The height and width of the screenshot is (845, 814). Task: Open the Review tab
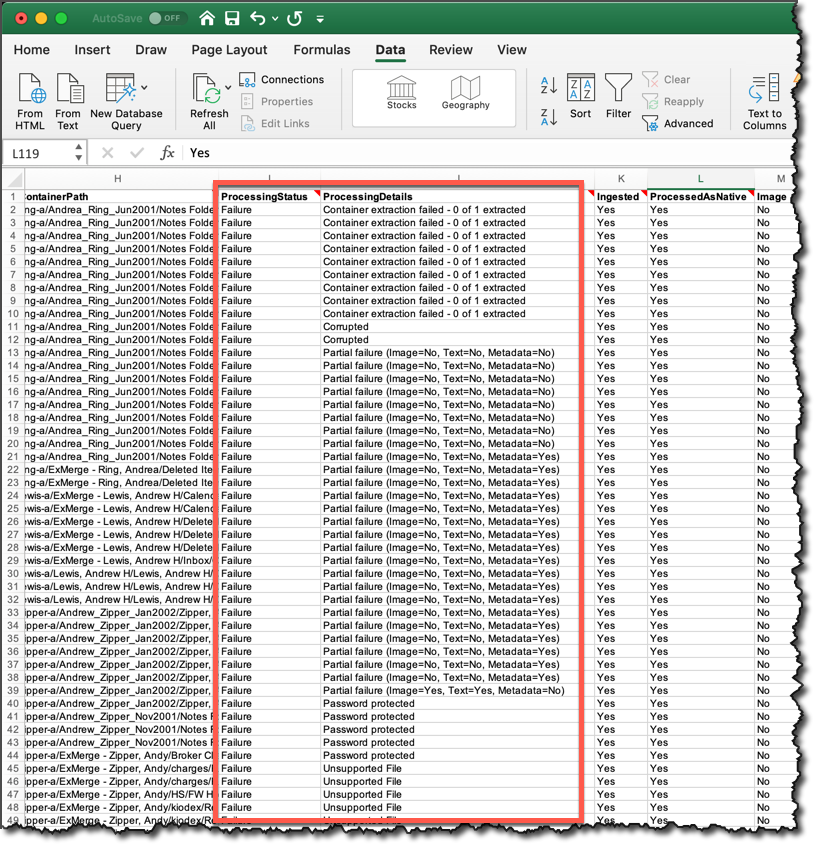tap(451, 50)
